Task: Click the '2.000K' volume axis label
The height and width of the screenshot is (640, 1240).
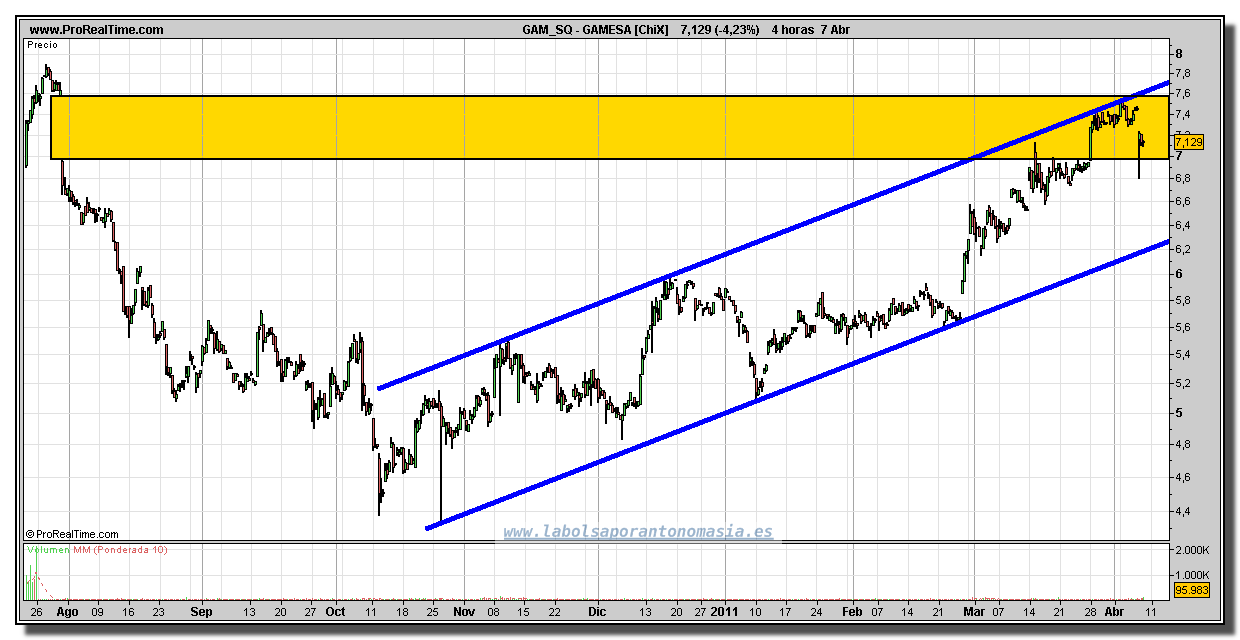Action: coord(1193,552)
